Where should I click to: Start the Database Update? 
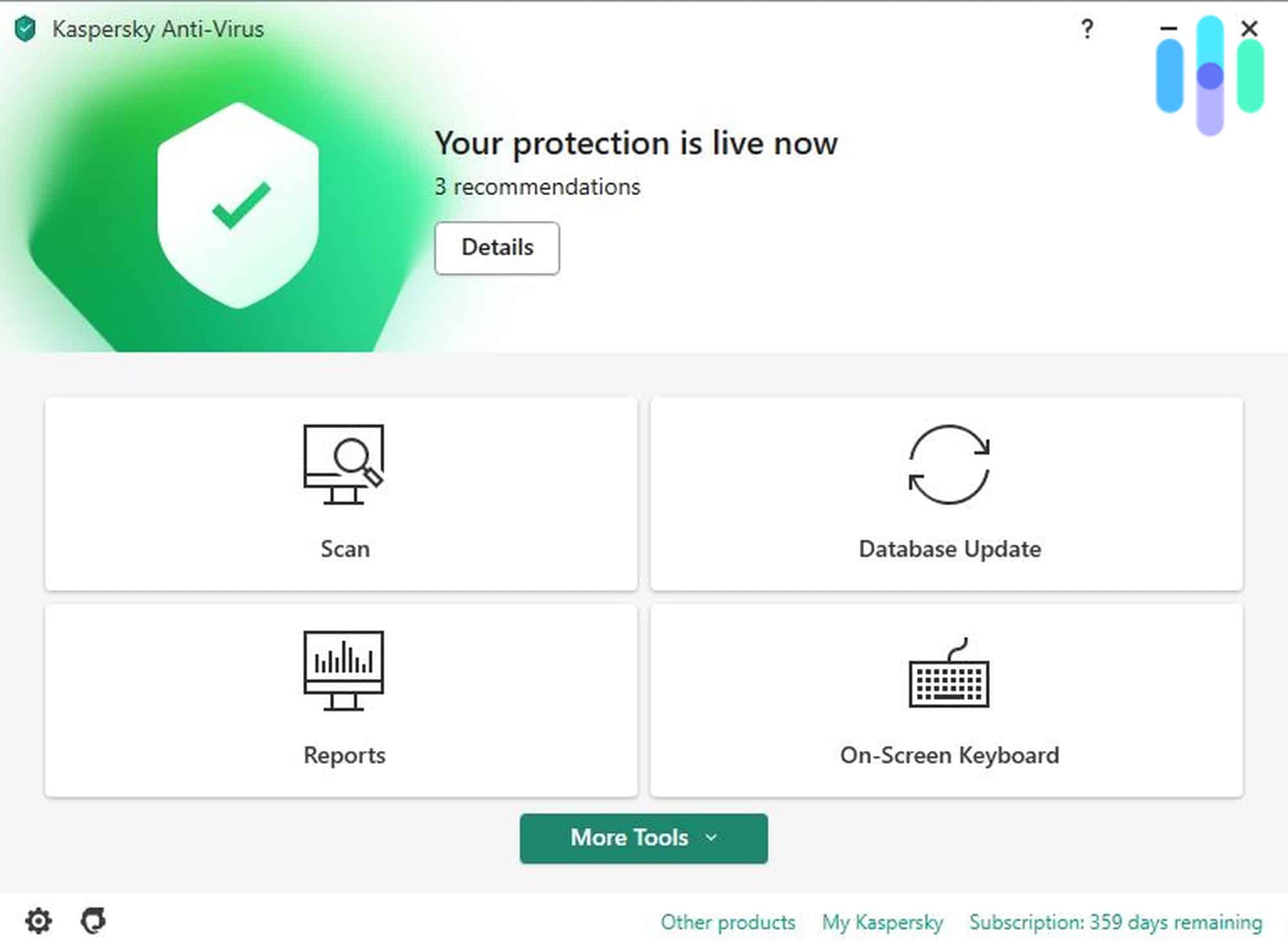click(x=947, y=494)
